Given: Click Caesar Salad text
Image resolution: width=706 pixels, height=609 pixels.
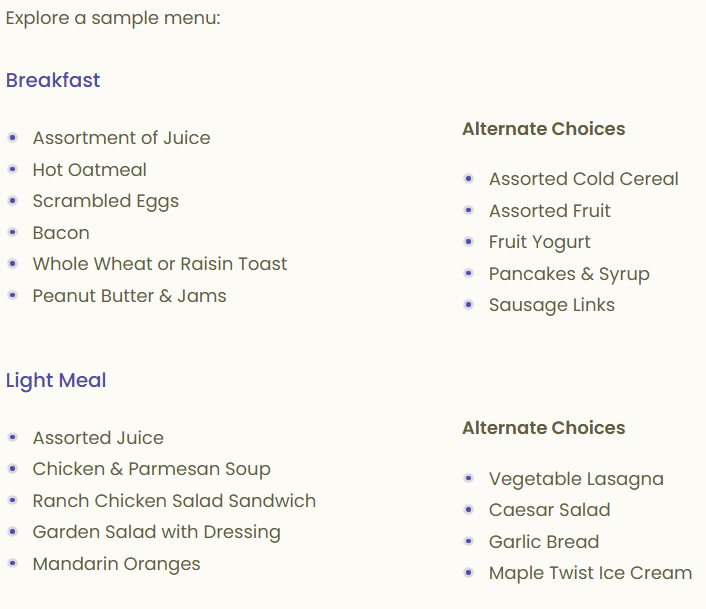Looking at the screenshot, I should (549, 510).
